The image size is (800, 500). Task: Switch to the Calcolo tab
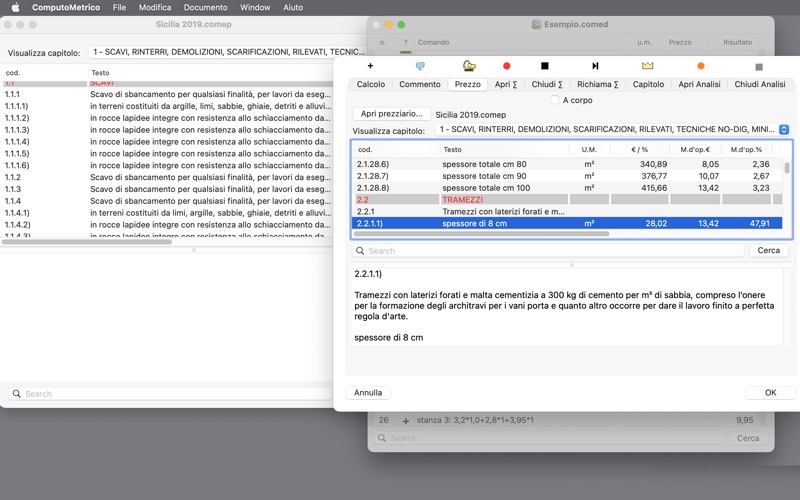point(371,84)
